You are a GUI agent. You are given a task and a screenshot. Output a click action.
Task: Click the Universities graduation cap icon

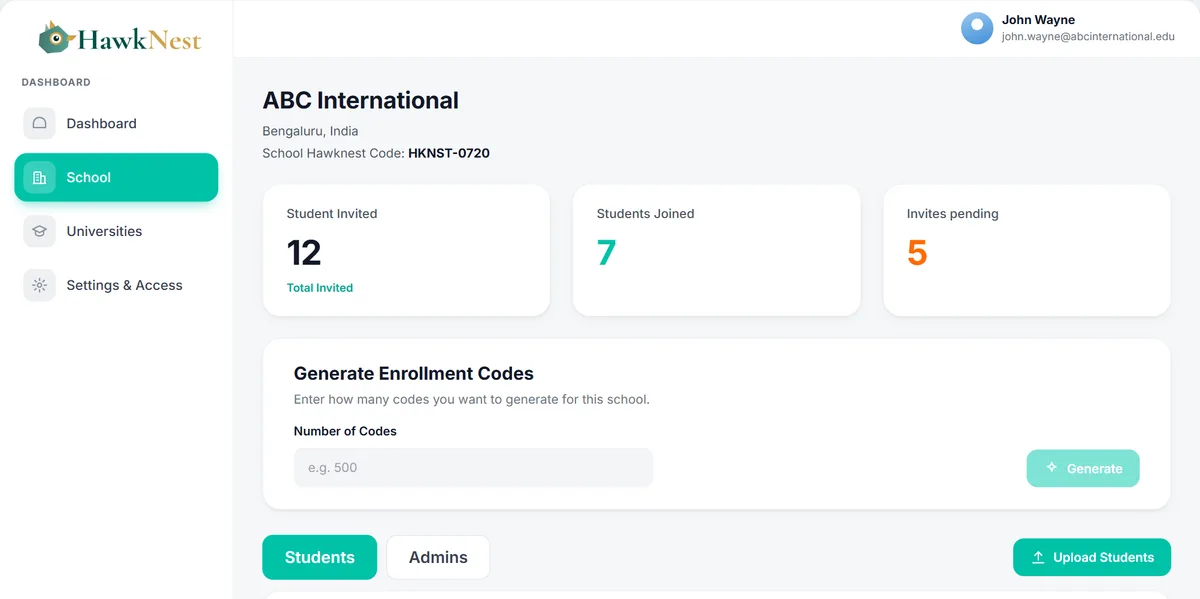[40, 231]
